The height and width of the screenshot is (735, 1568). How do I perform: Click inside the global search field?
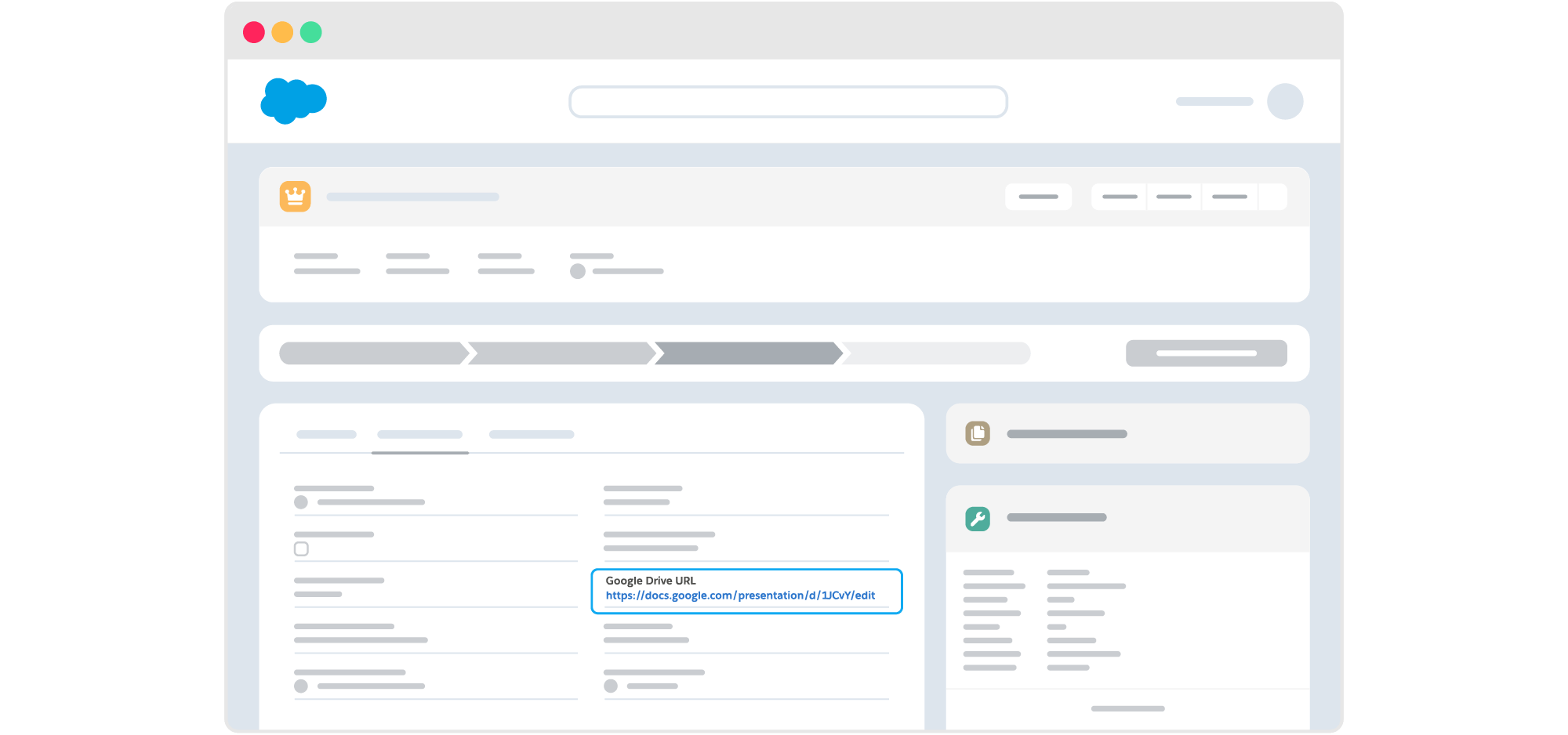[x=789, y=101]
